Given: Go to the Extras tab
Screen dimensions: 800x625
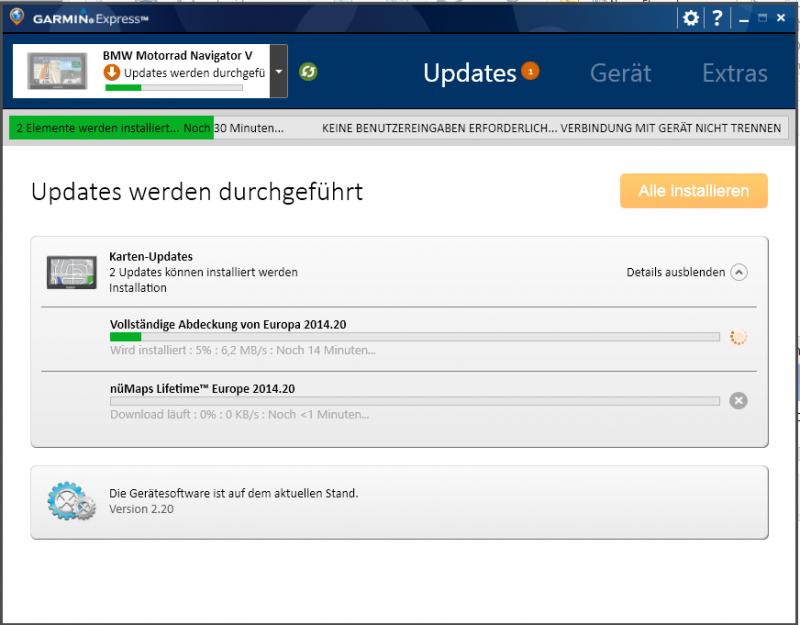Looking at the screenshot, I should (x=734, y=73).
